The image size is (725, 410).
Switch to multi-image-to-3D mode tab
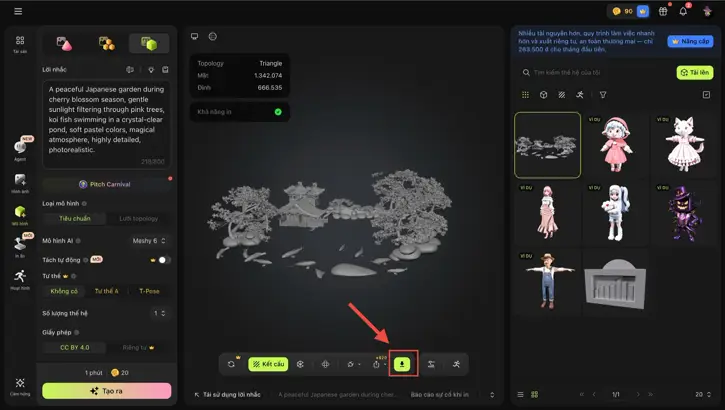click(x=107, y=43)
